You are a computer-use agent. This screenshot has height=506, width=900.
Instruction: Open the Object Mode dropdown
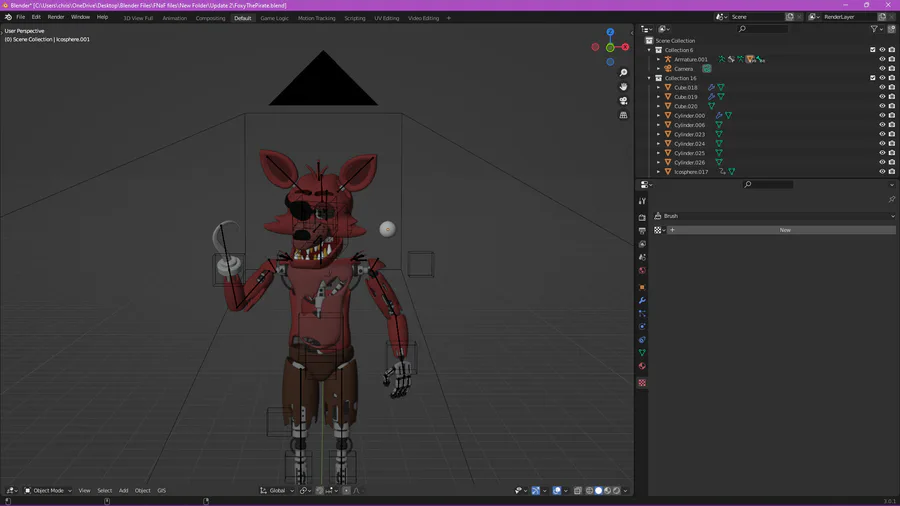pyautogui.click(x=48, y=491)
